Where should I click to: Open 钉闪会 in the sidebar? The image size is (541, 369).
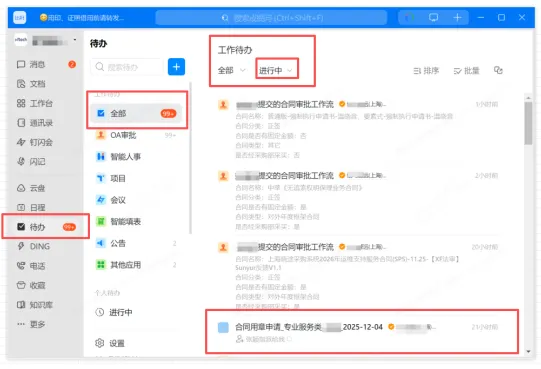(x=45, y=142)
